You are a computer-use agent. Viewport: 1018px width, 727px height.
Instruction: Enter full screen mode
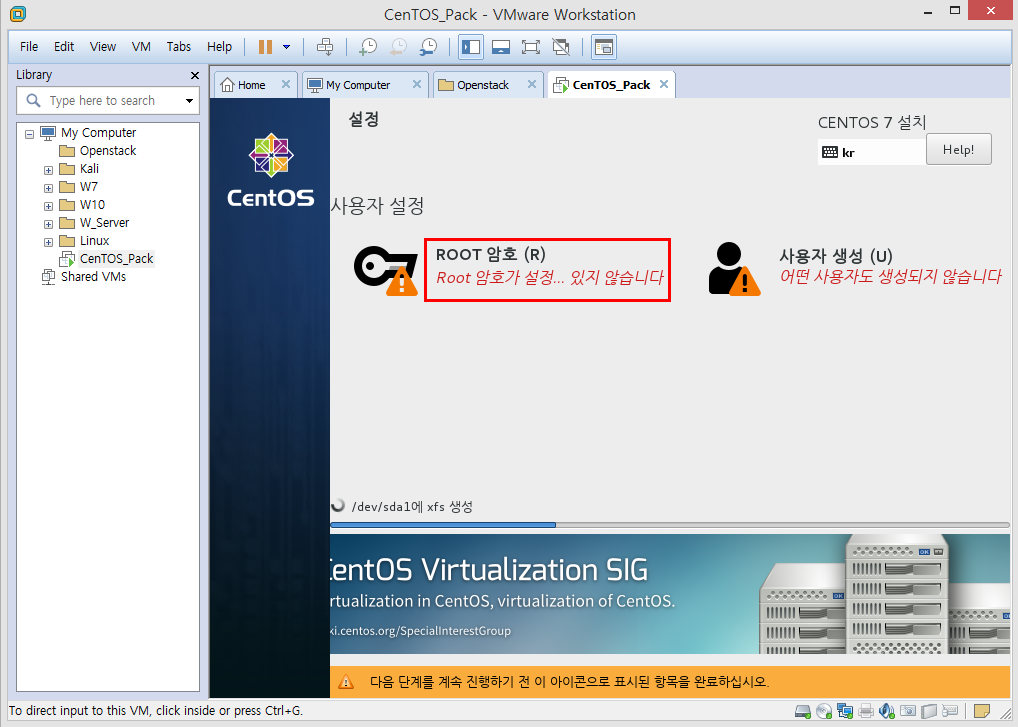[x=530, y=47]
